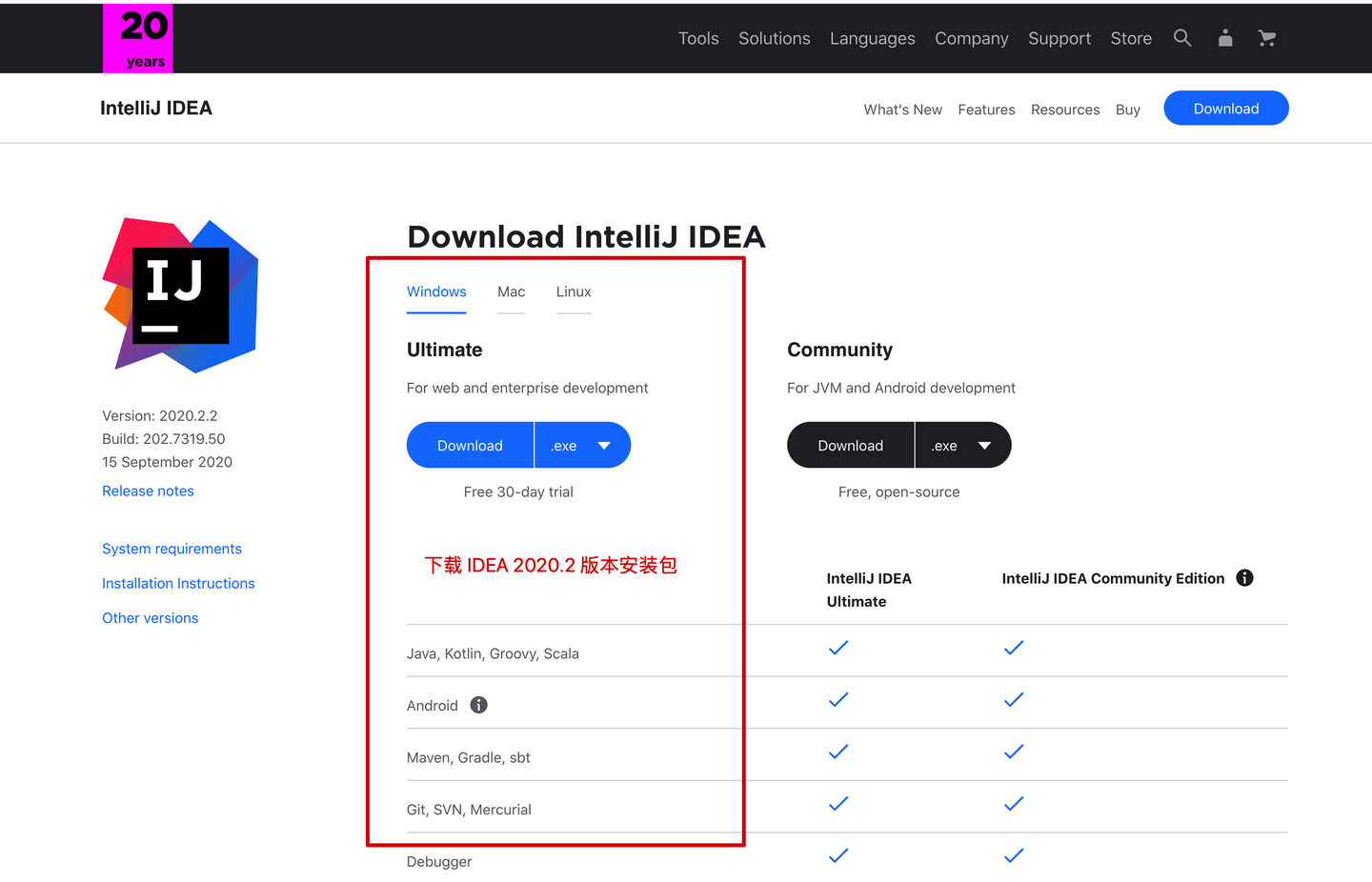Open the Support menu
The image size is (1372, 882).
tap(1059, 38)
